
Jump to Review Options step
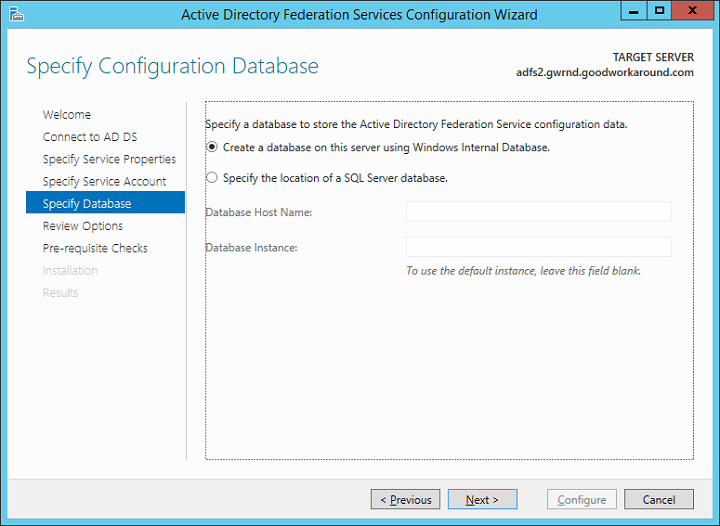[x=83, y=226]
